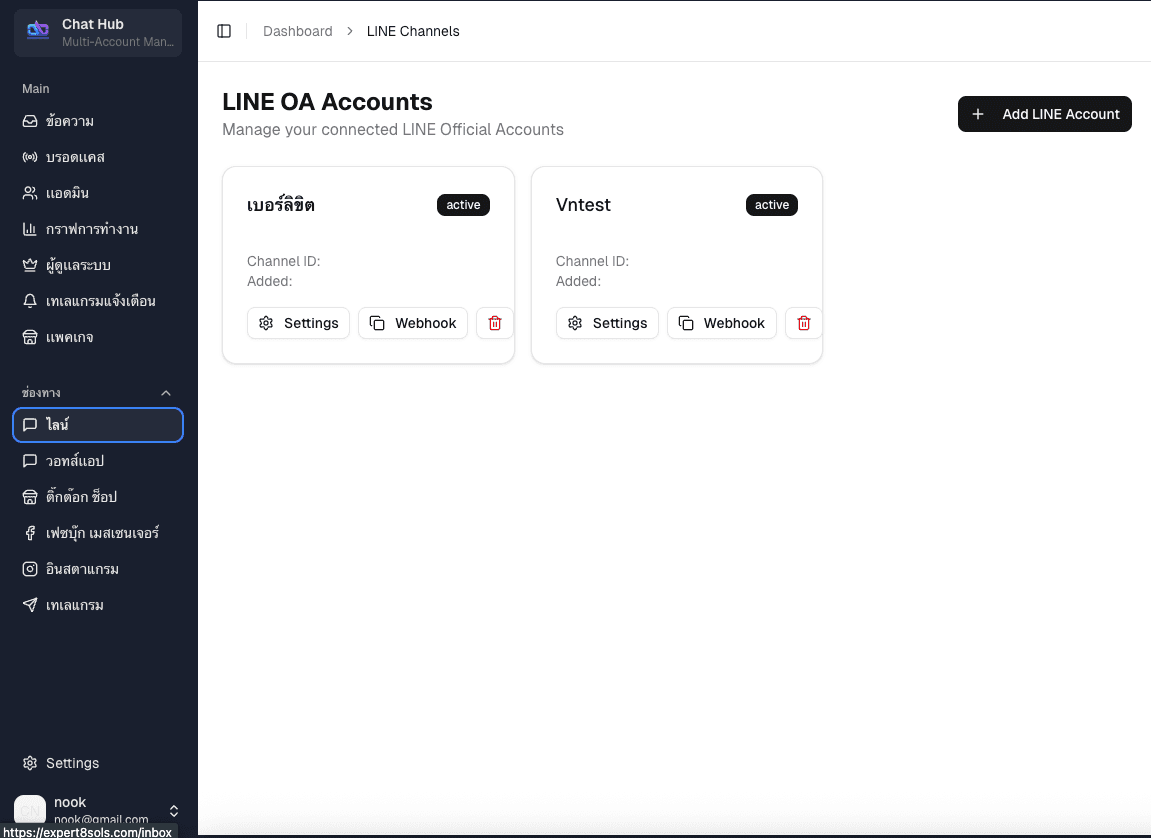Open the แอดมิน admins section icon

[x=30, y=192]
